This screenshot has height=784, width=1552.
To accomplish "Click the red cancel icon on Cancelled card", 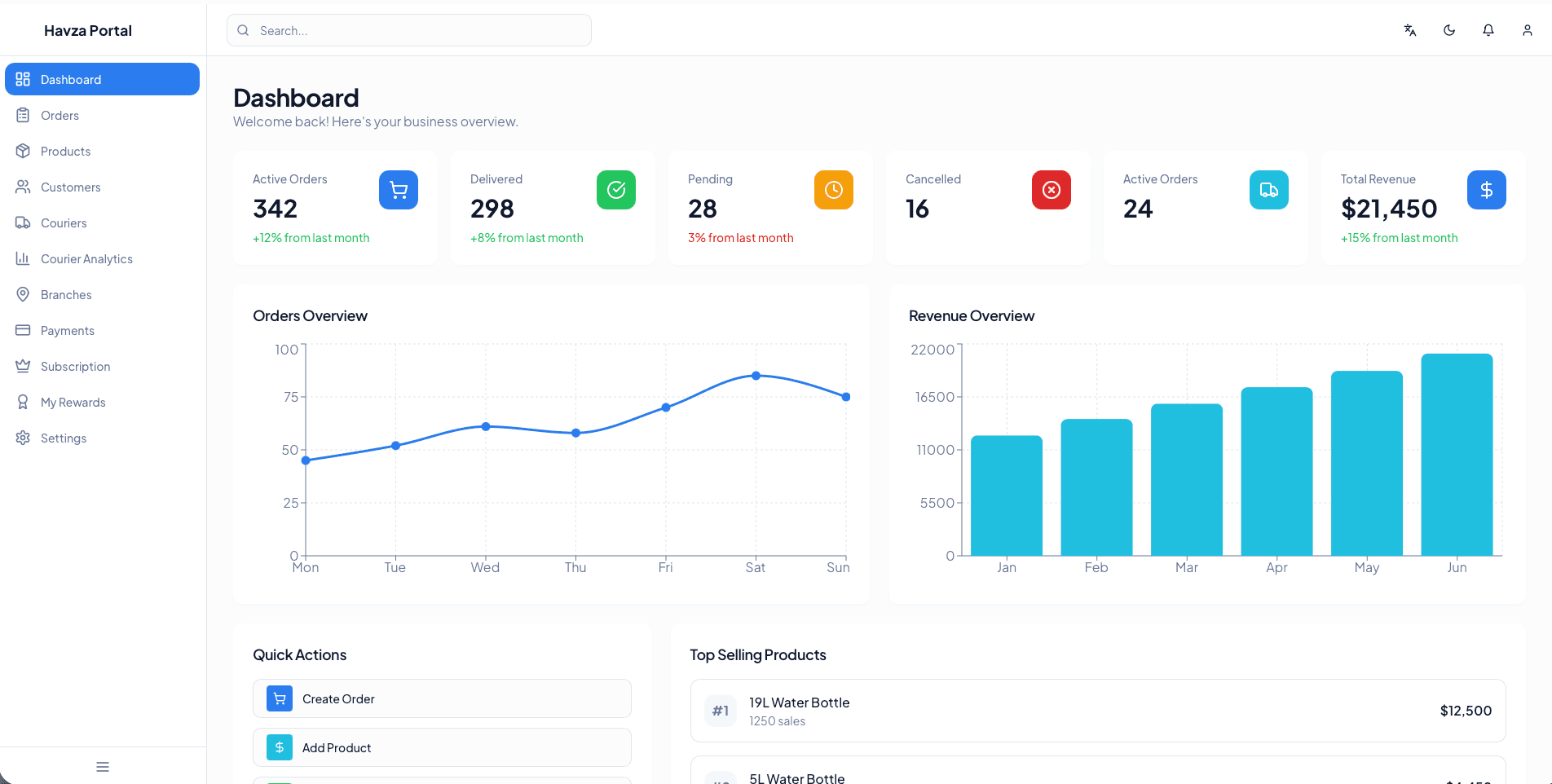I will click(x=1051, y=190).
